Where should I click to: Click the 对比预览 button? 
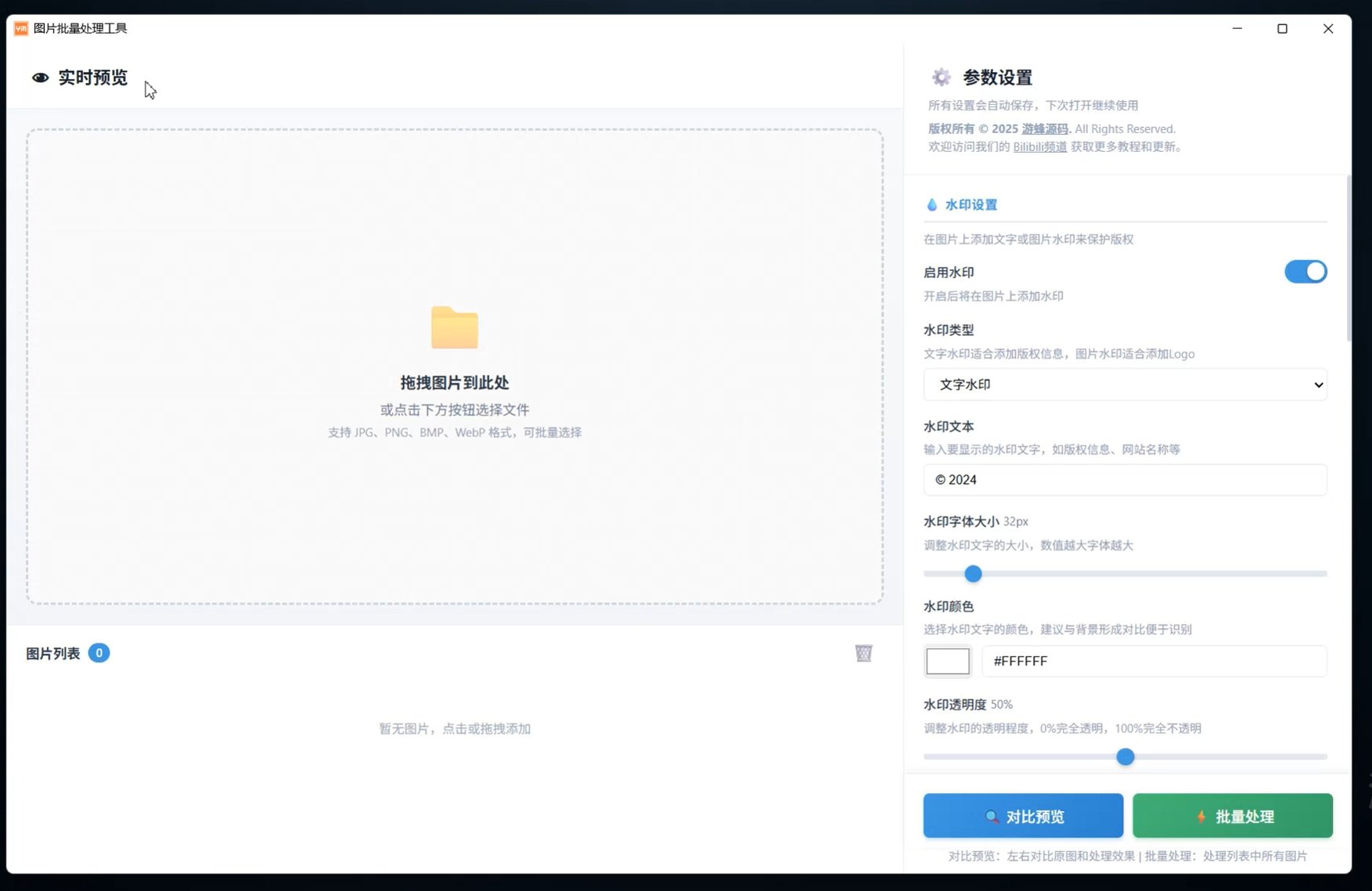[x=1023, y=816]
